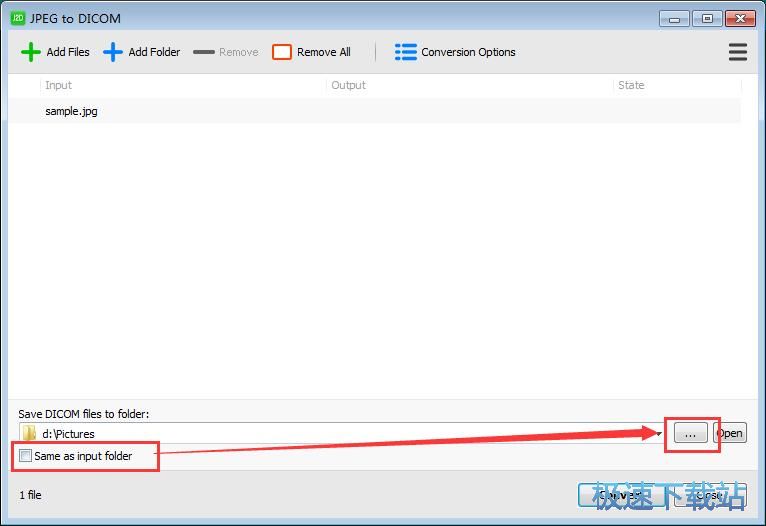Viewport: 766px width, 526px height.
Task: Expand the output folder dropdown arrow
Action: coord(659,434)
